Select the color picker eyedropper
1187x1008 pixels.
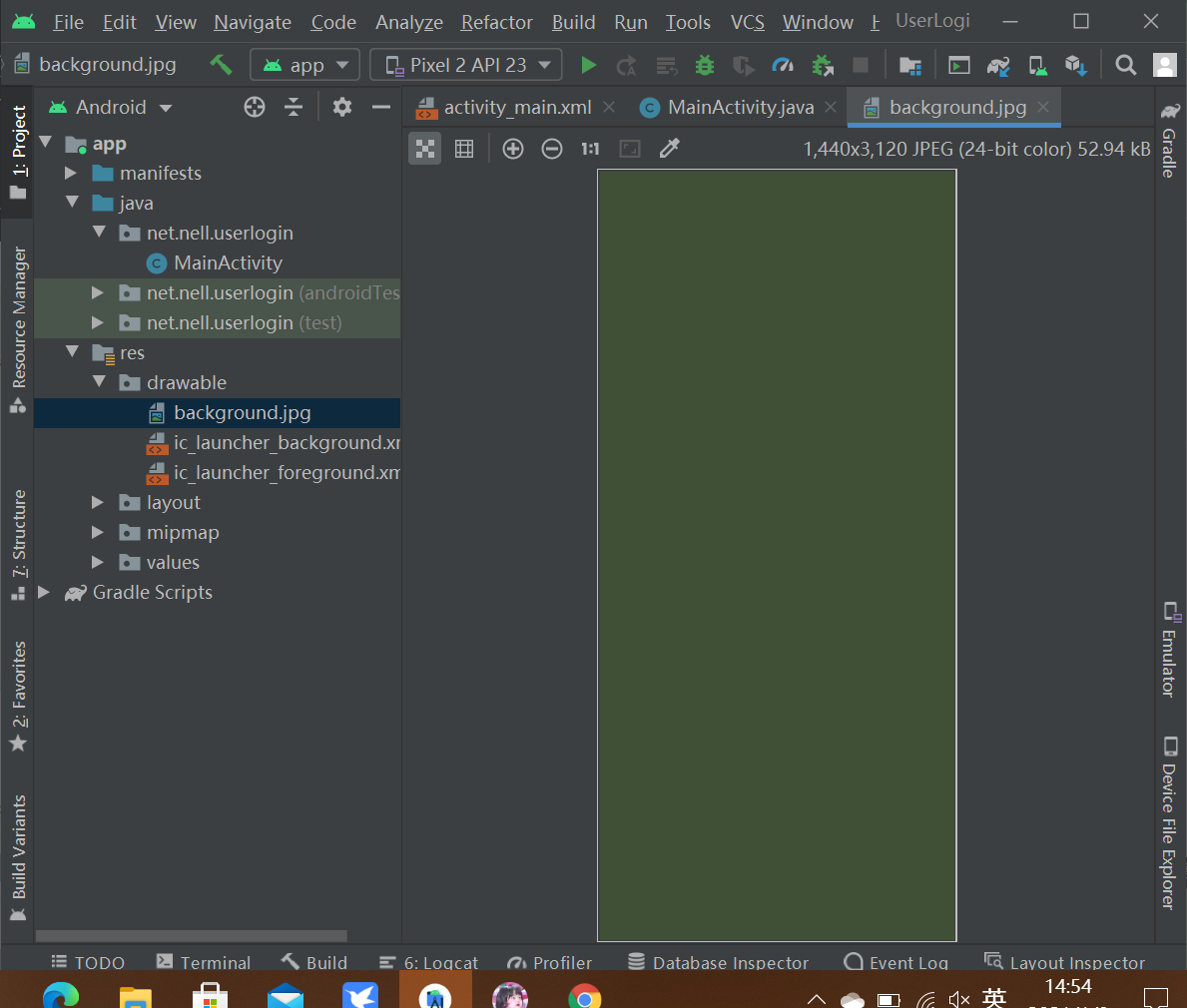click(669, 149)
